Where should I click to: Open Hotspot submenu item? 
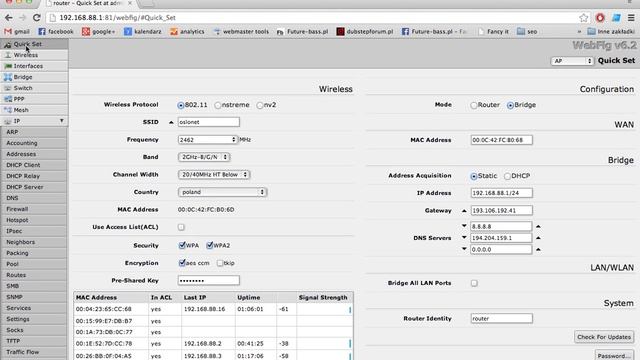(x=34, y=220)
